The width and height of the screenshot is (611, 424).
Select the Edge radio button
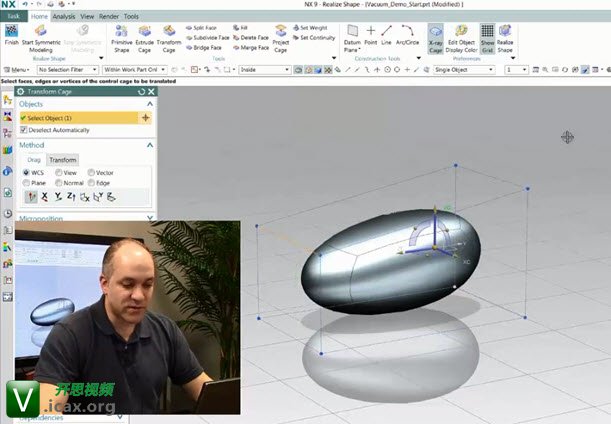(91, 183)
